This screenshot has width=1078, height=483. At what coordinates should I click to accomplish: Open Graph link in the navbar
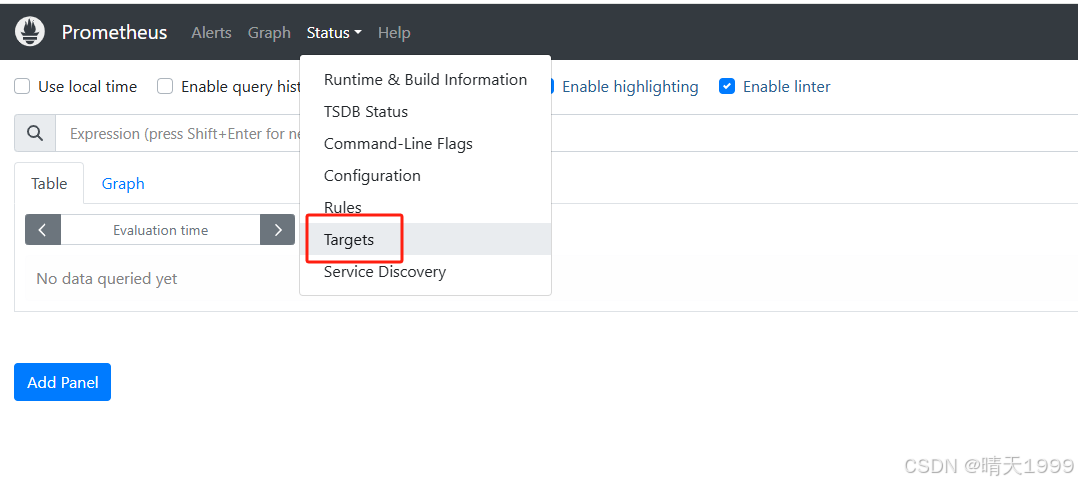coord(269,32)
